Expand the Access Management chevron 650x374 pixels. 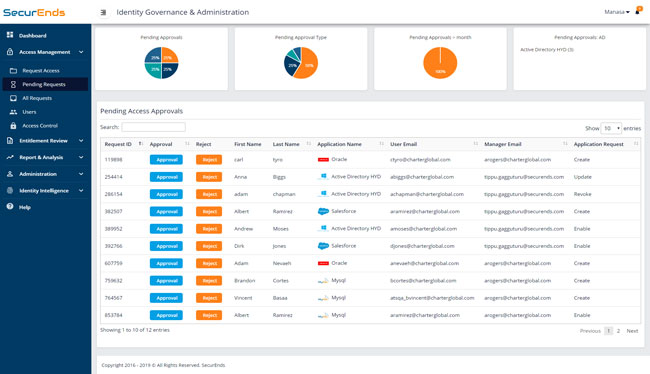click(x=81, y=52)
